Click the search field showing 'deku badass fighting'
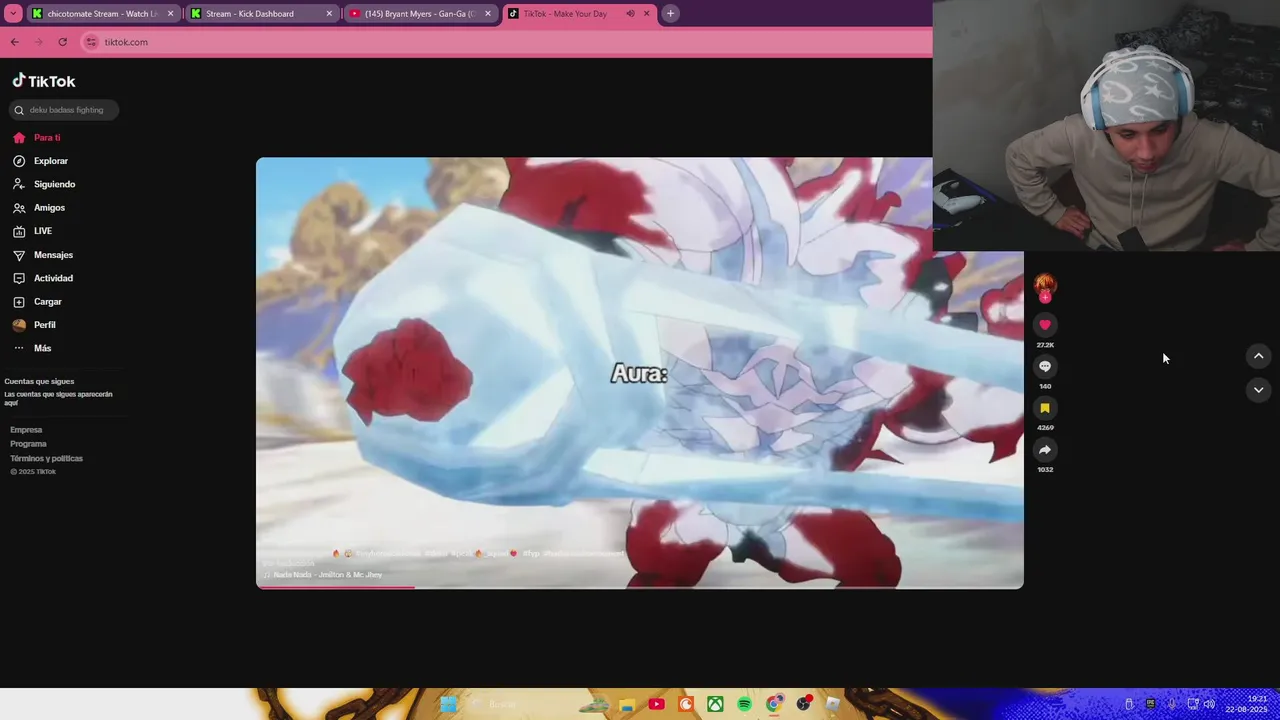Image resolution: width=1280 pixels, height=720 pixels. point(65,110)
